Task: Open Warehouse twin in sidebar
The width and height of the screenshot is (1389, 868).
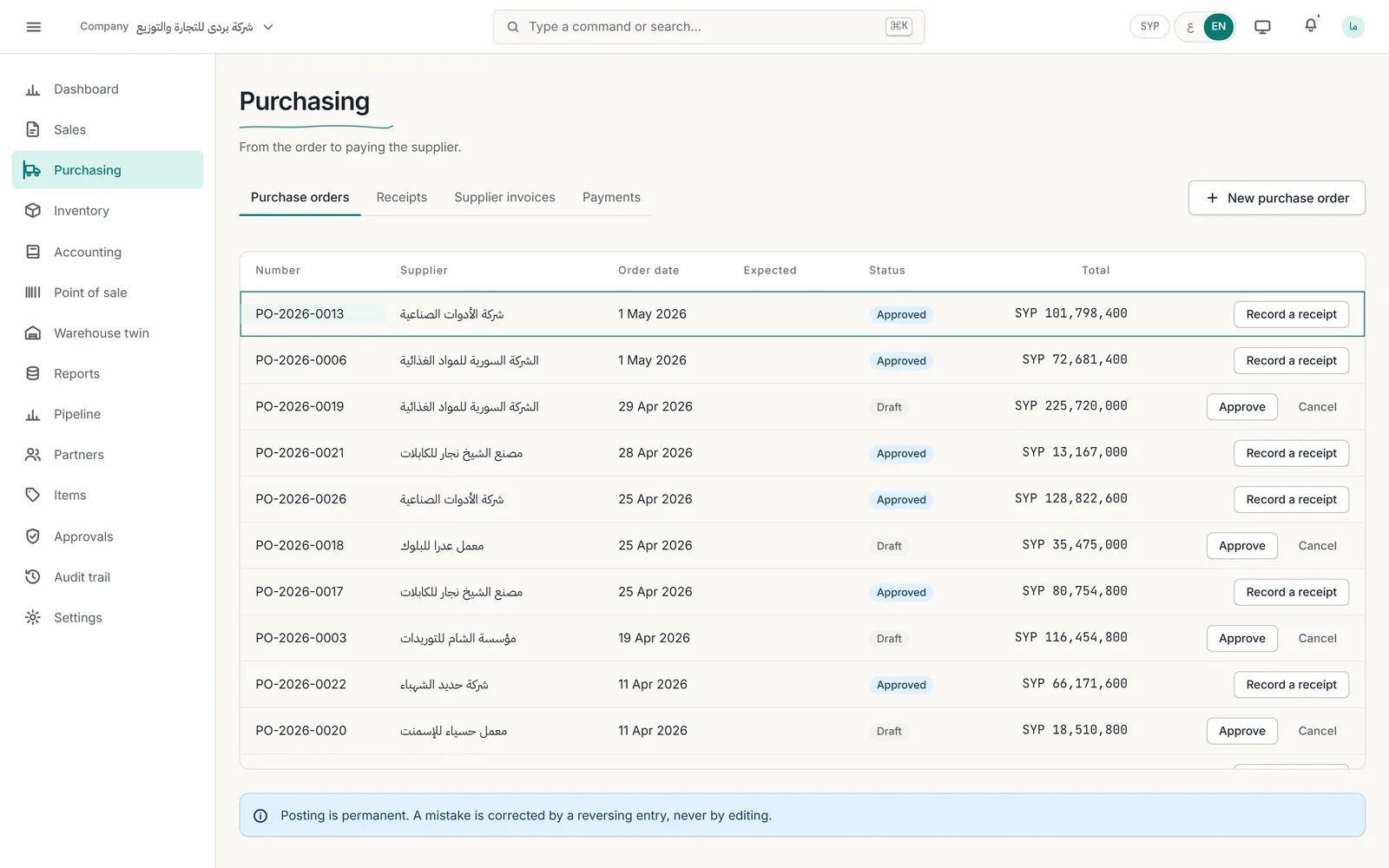Action: (x=108, y=333)
